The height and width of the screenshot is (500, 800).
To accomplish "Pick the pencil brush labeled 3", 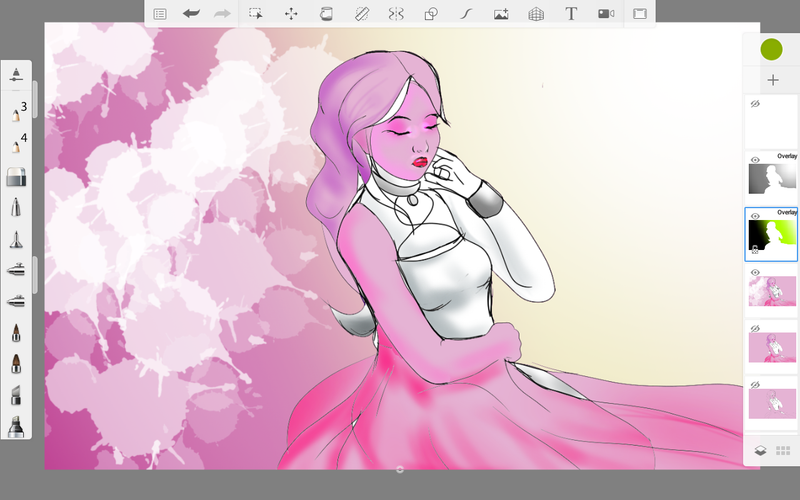I will click(17, 112).
